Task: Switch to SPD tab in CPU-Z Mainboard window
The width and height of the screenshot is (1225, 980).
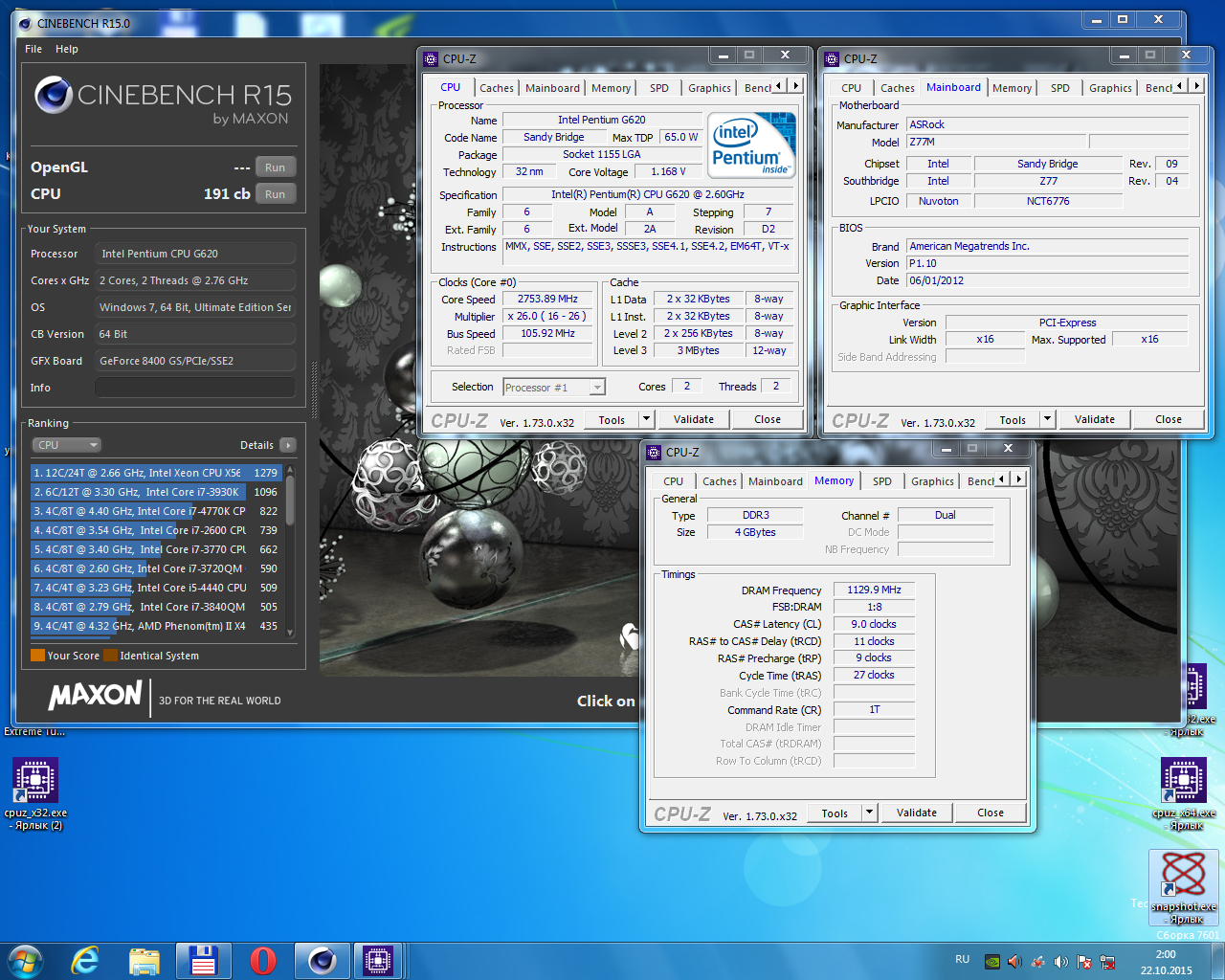Action: [1060, 88]
